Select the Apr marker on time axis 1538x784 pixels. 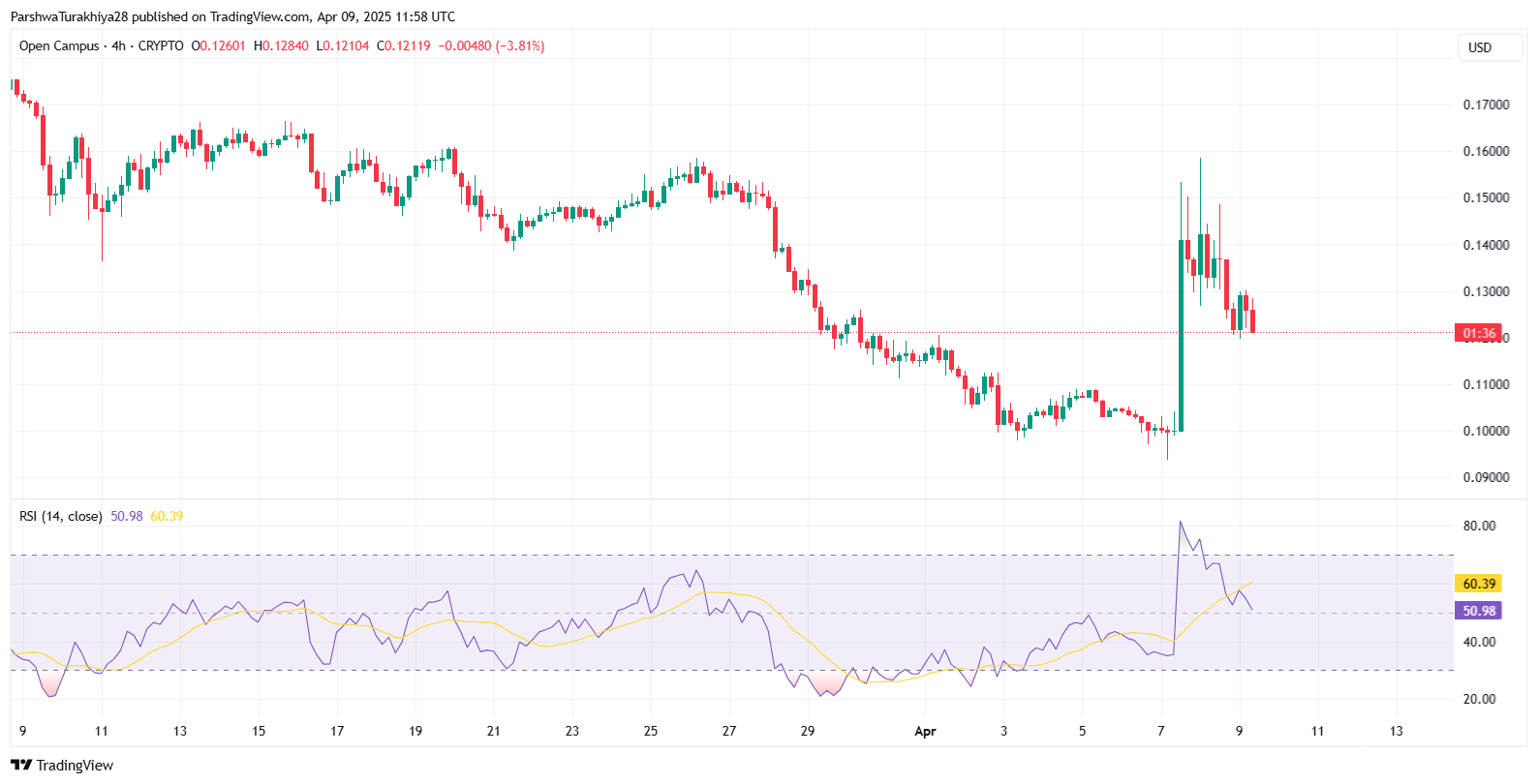[x=925, y=731]
